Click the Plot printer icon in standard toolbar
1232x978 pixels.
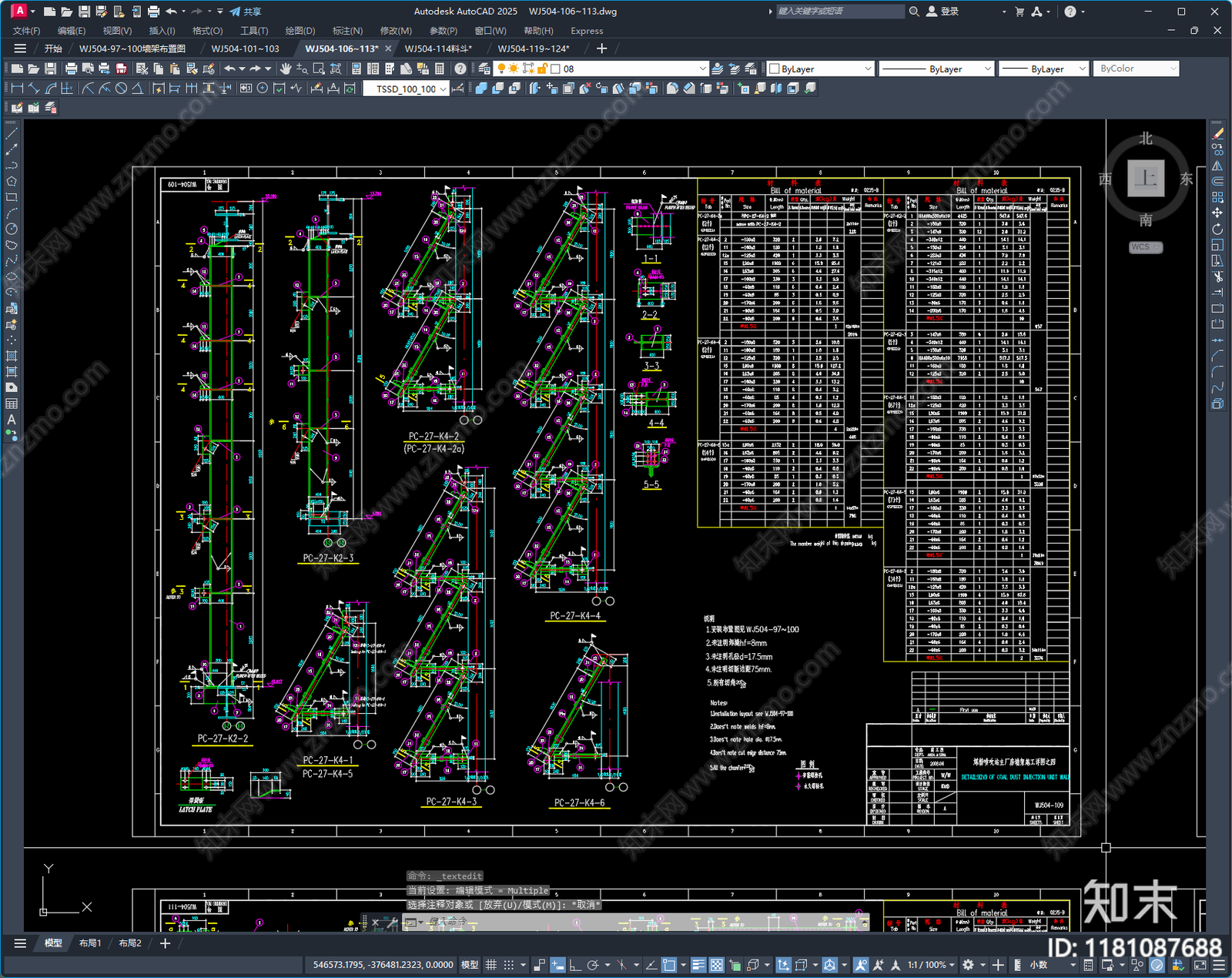click(x=72, y=69)
